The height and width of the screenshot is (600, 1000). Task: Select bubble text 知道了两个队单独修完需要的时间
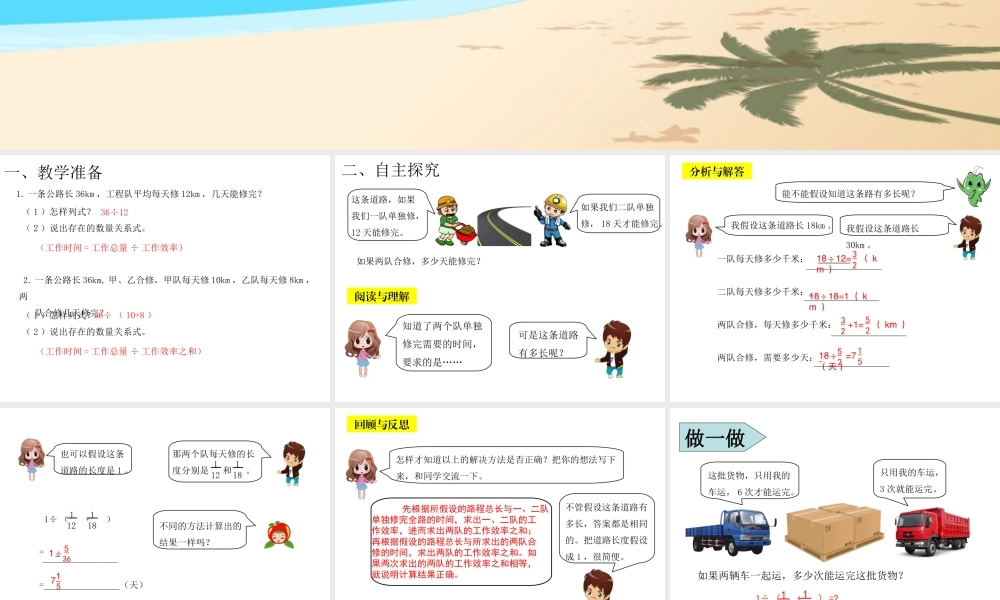pyautogui.click(x=442, y=344)
